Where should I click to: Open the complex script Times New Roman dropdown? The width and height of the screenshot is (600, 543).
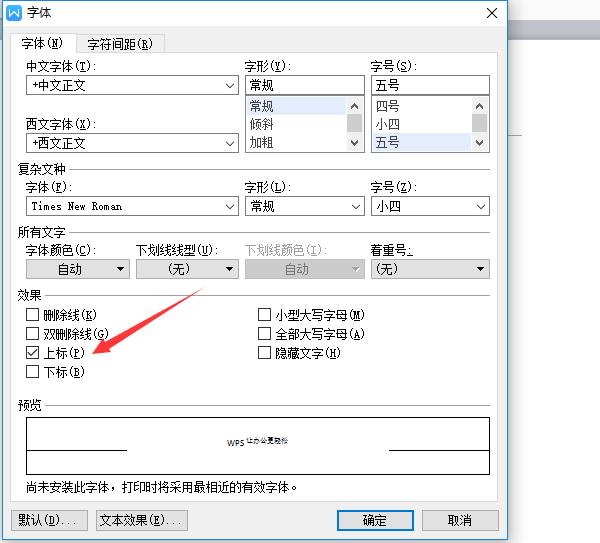tap(230, 206)
